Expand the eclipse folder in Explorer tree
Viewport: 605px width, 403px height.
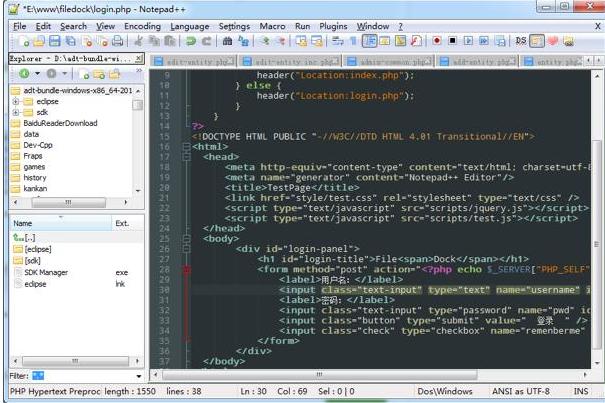coord(16,101)
